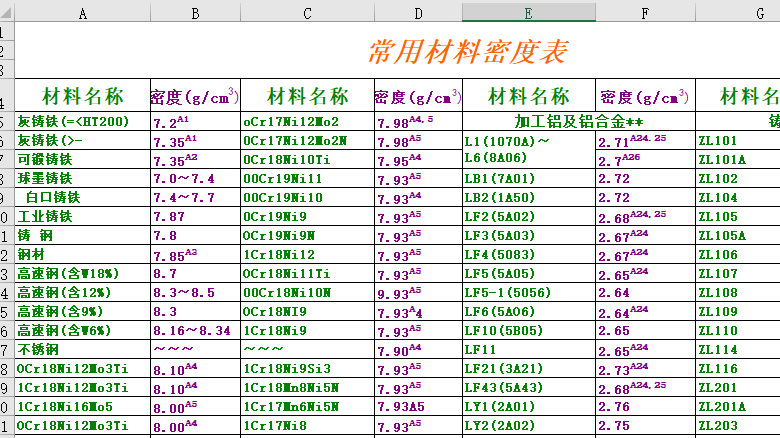The image size is (780, 438).
Task: Click density value 9.93 A5
Action: pyautogui.click(x=418, y=292)
